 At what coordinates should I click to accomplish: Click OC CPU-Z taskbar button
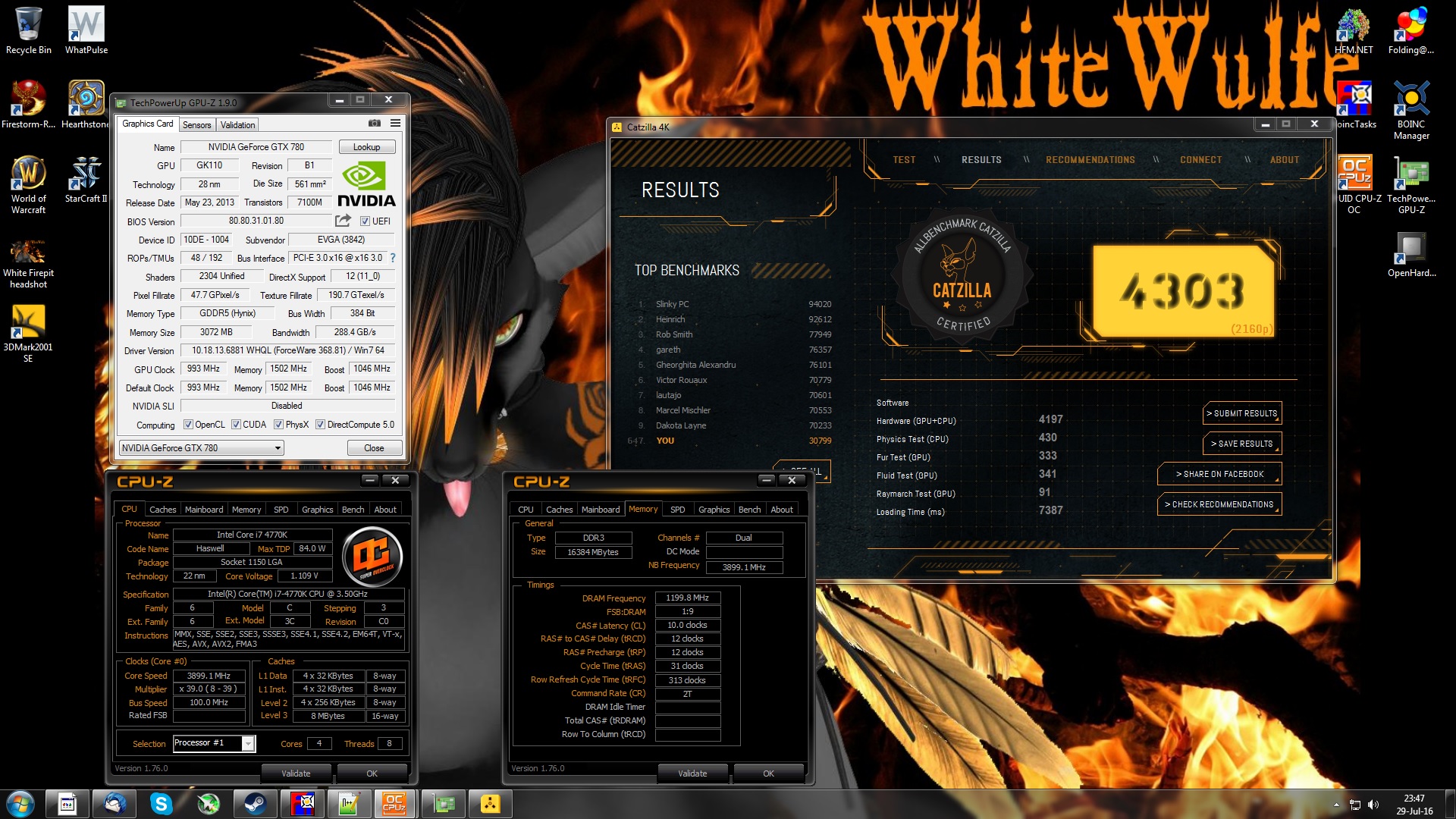[x=395, y=804]
